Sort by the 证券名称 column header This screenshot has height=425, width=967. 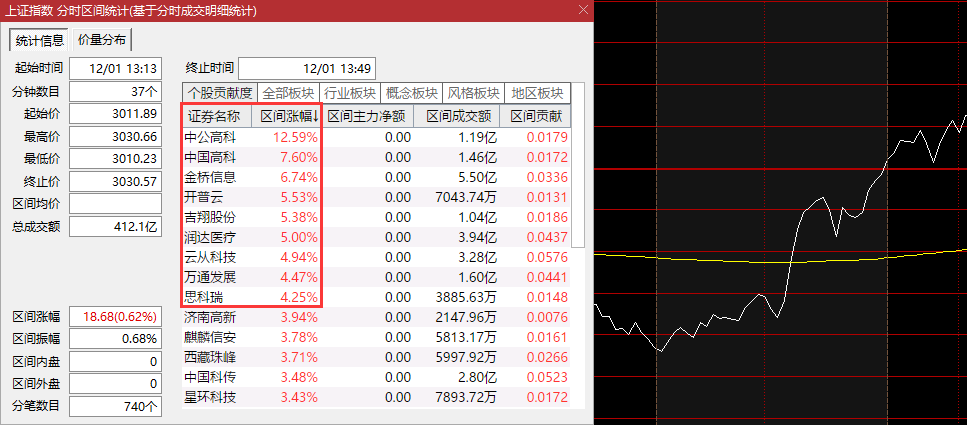click(x=218, y=116)
